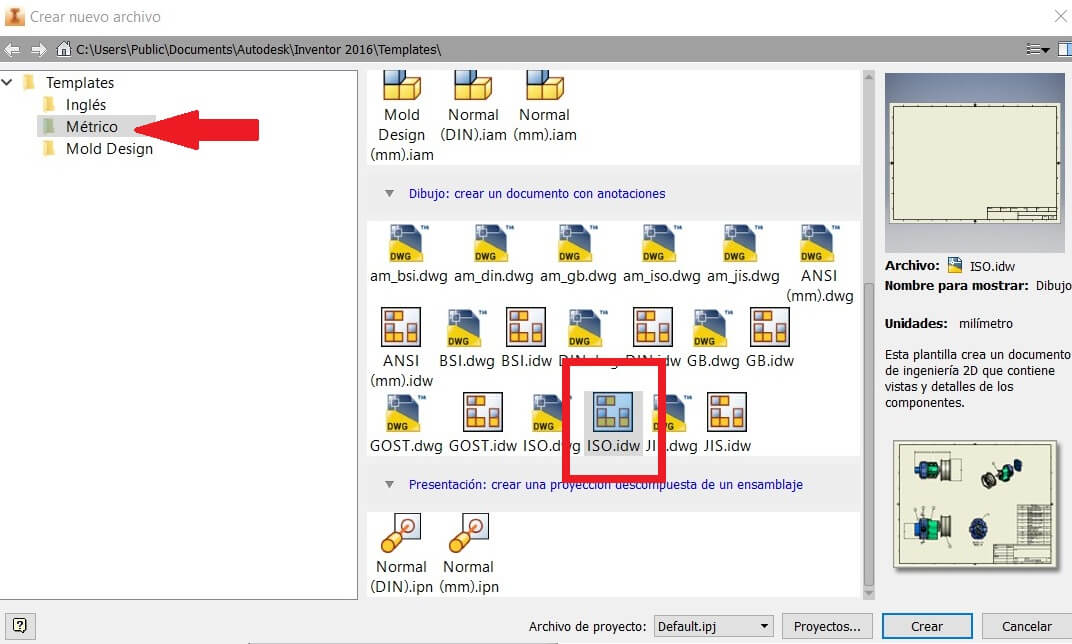Choose the am_bsi.dwg drawing template

(x=408, y=254)
